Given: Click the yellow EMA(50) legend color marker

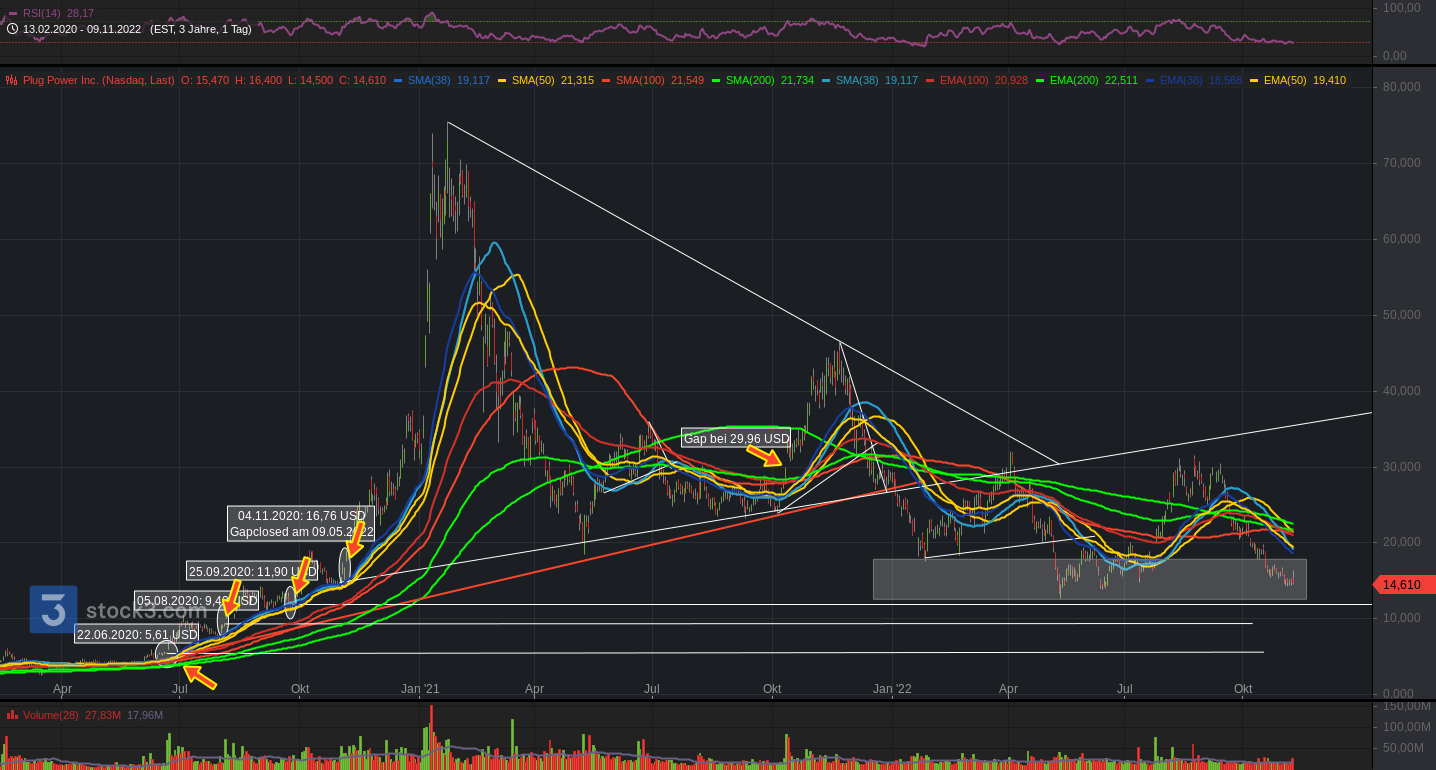Looking at the screenshot, I should [1255, 80].
